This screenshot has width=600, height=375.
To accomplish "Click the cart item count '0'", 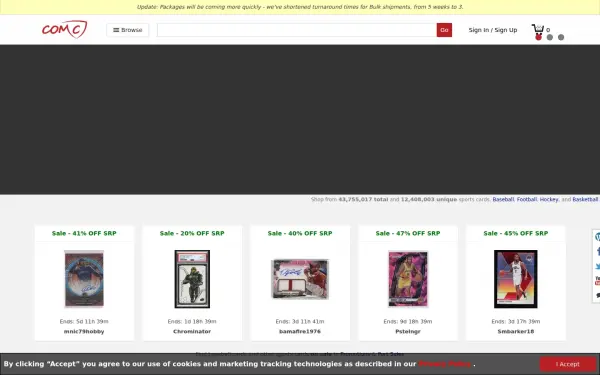I will (x=548, y=30).
